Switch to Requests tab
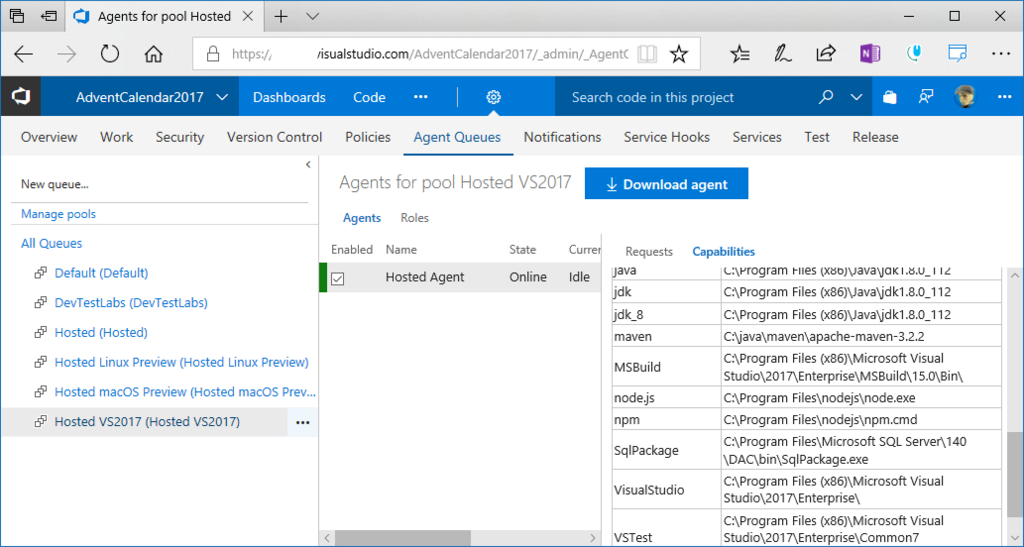The width and height of the screenshot is (1024, 547). (x=648, y=251)
